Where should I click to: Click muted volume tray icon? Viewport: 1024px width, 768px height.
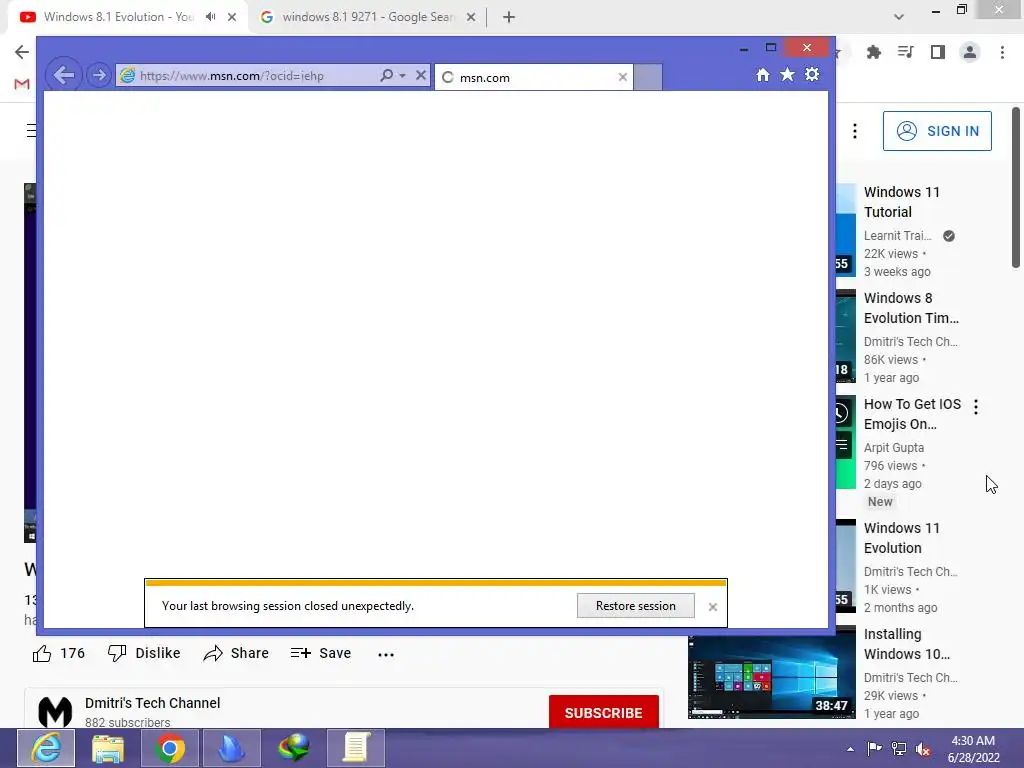click(x=923, y=749)
